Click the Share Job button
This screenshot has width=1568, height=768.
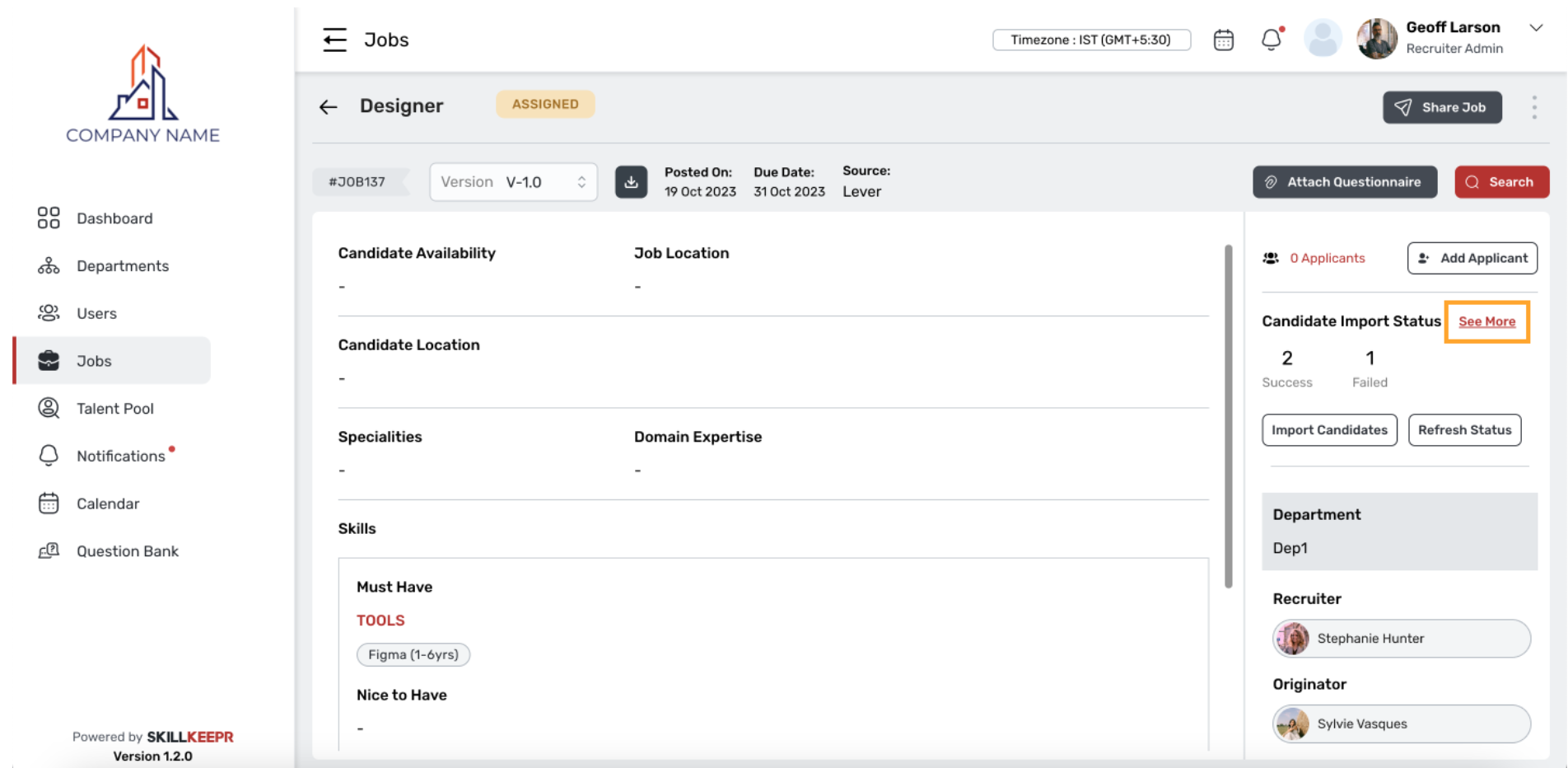click(1441, 107)
